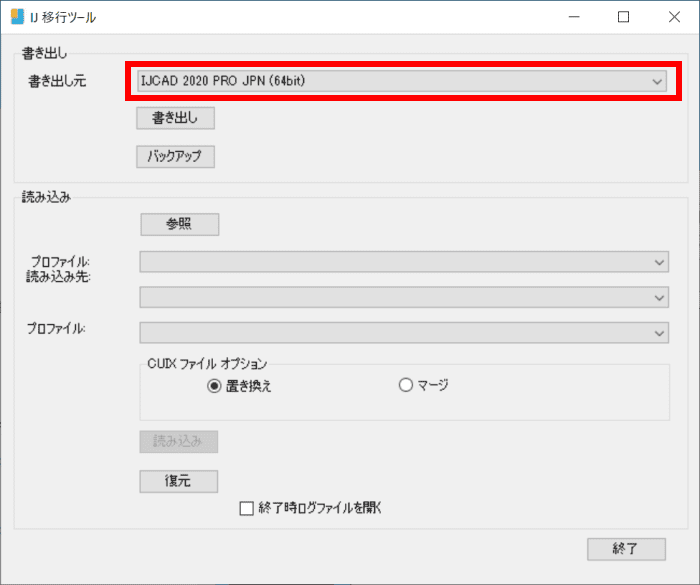This screenshot has height=585, width=700.
Task: Minimize the IJ 移行ツール window
Action: [574, 17]
